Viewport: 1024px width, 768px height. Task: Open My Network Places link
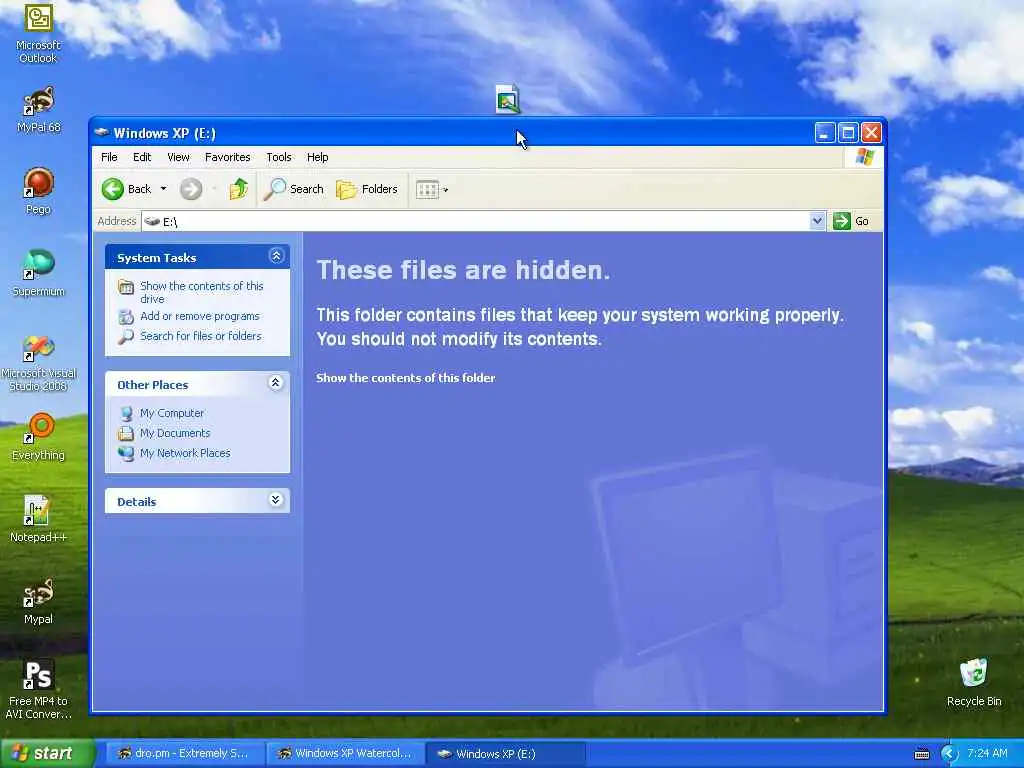click(185, 453)
